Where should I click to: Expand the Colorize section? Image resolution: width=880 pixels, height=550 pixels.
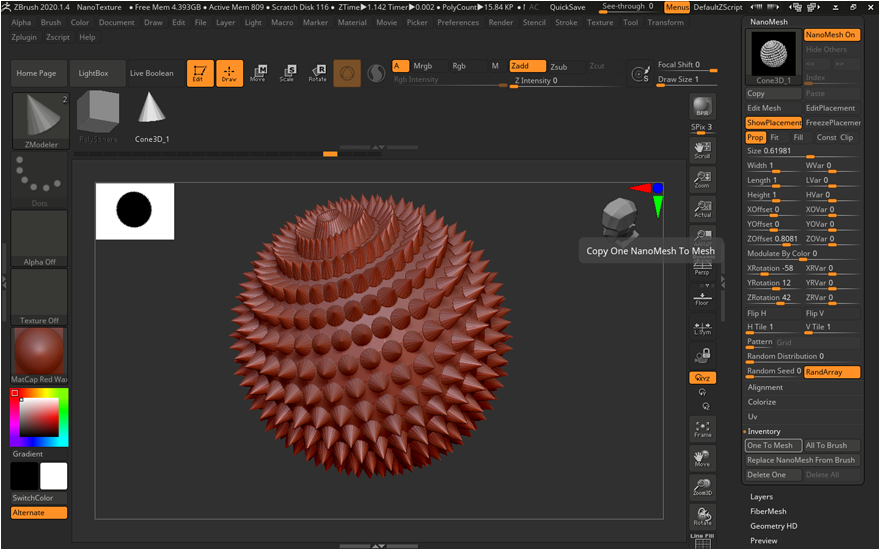pos(762,402)
